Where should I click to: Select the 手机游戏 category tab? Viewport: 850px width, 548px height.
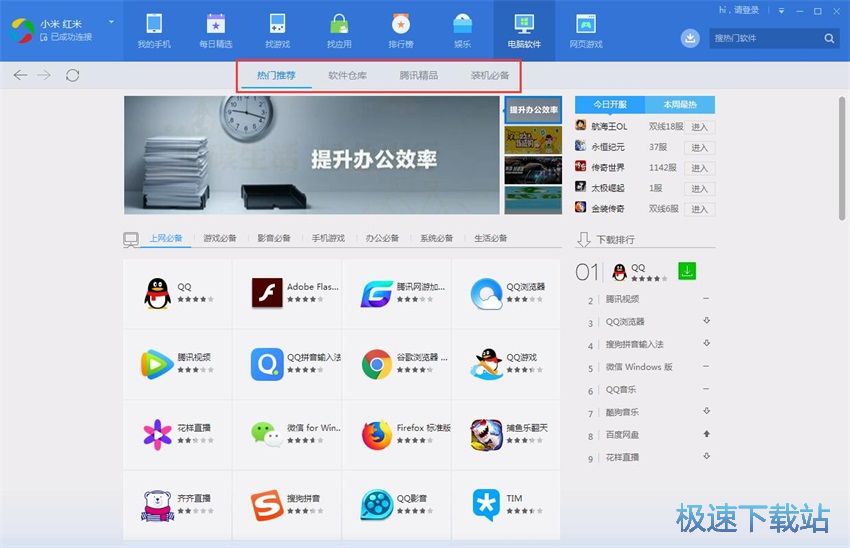point(328,238)
